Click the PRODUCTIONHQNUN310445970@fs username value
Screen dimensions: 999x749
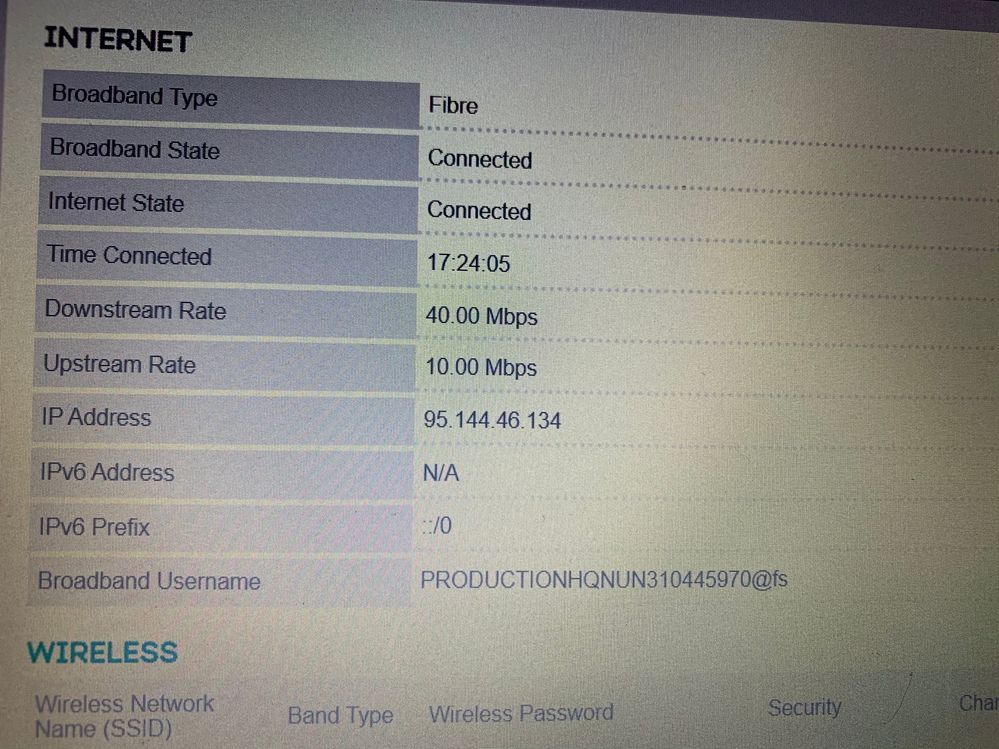(x=603, y=580)
